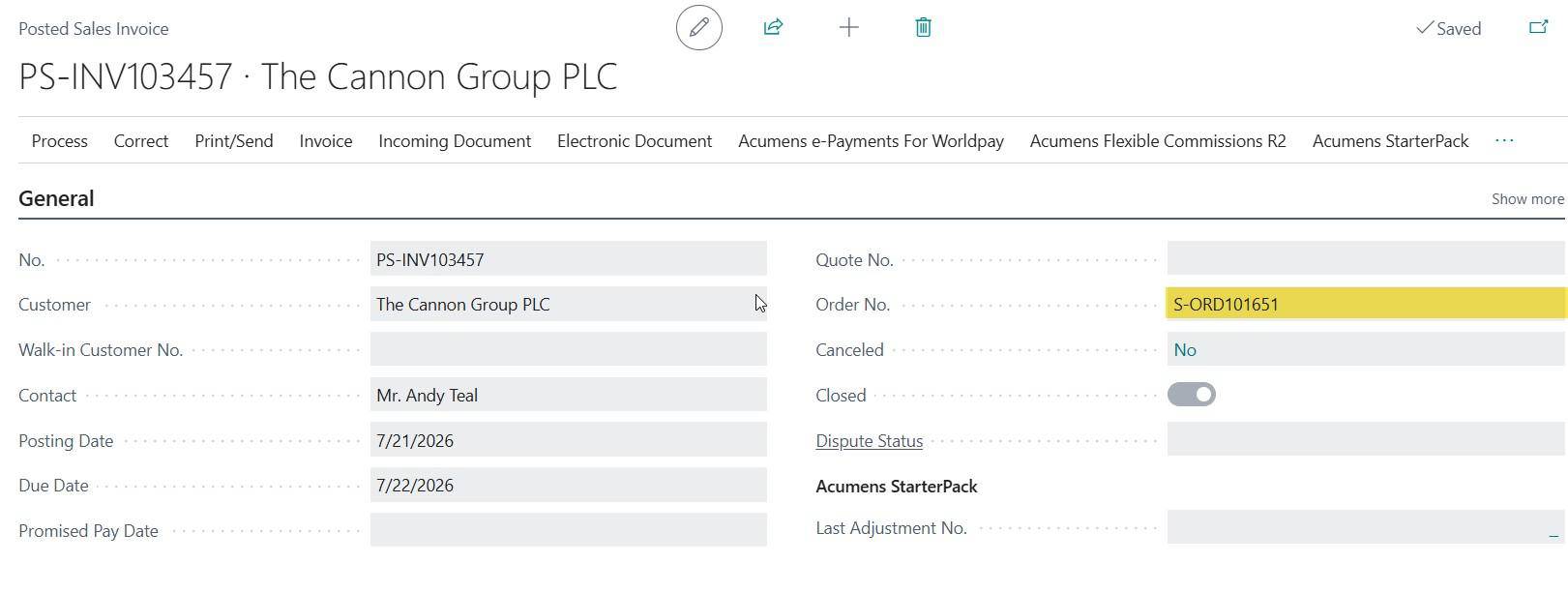The width and height of the screenshot is (1568, 593).
Task: Click the Due Date field 7/22/2026
Action: (568, 485)
